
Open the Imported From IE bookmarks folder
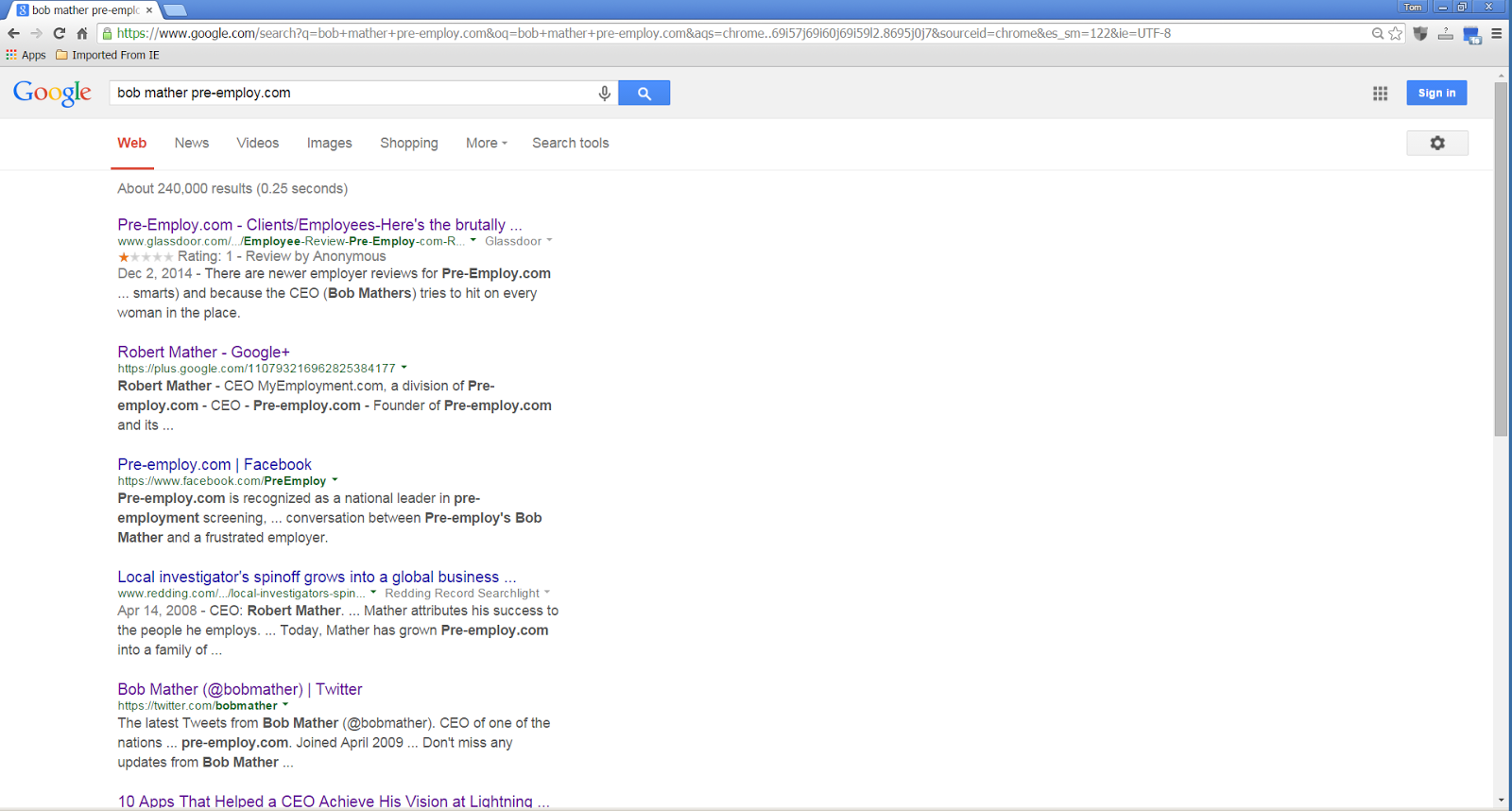coord(108,55)
